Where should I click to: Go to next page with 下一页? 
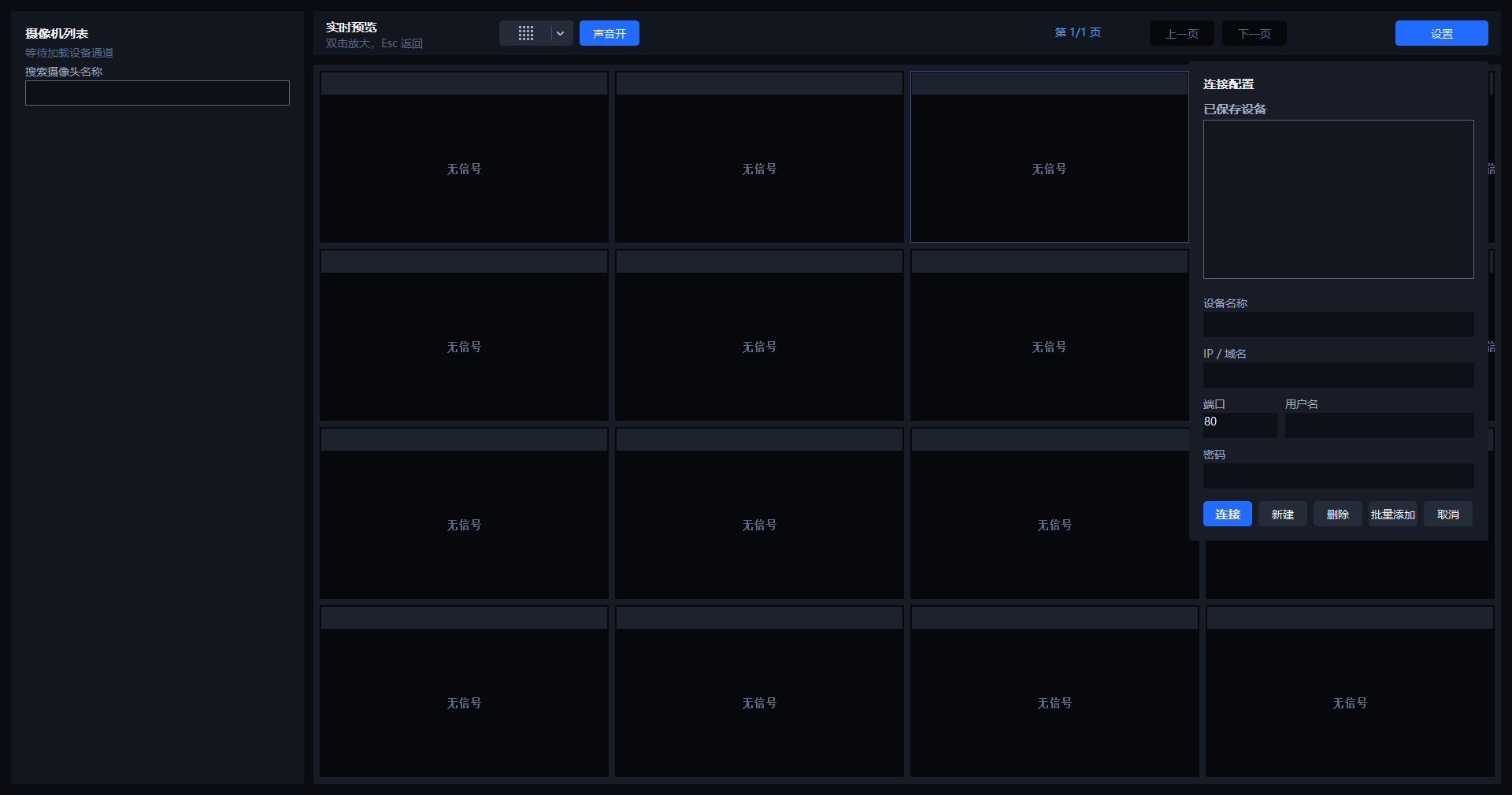pos(1254,33)
